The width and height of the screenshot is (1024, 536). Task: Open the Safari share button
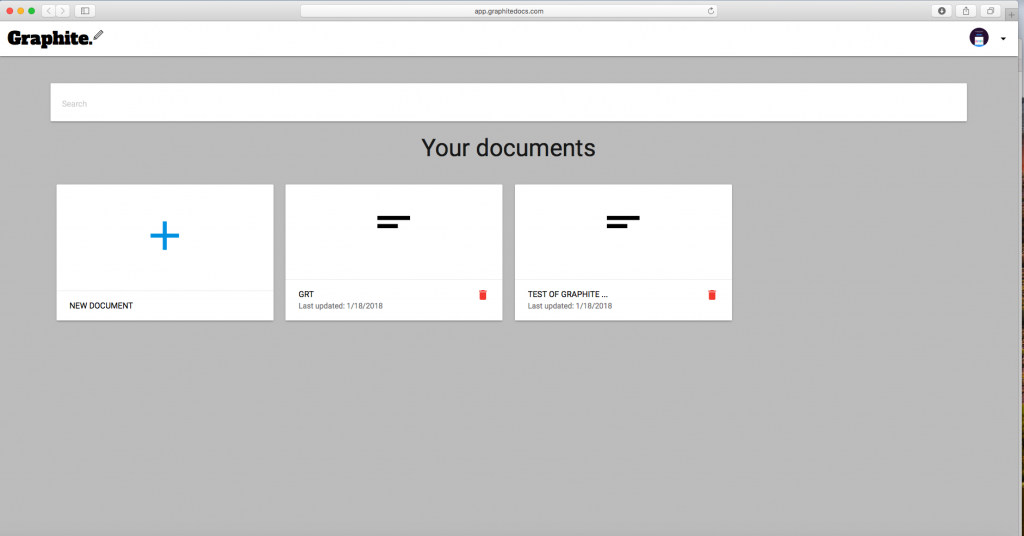[966, 11]
